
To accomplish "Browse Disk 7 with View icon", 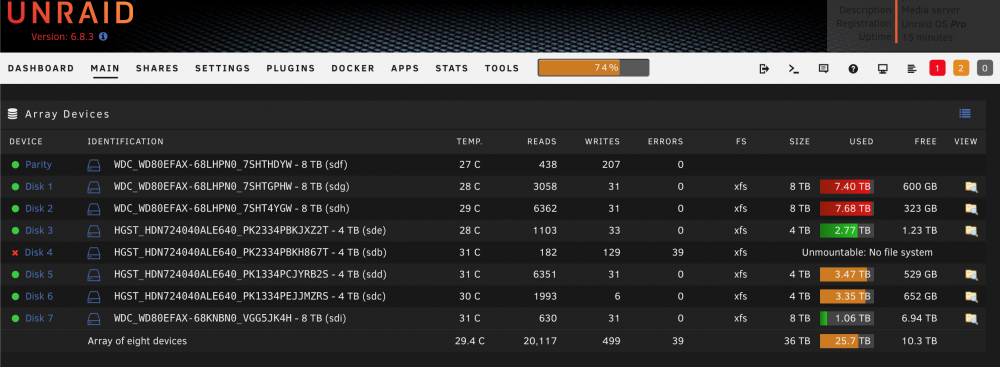I will pyautogui.click(x=971, y=318).
